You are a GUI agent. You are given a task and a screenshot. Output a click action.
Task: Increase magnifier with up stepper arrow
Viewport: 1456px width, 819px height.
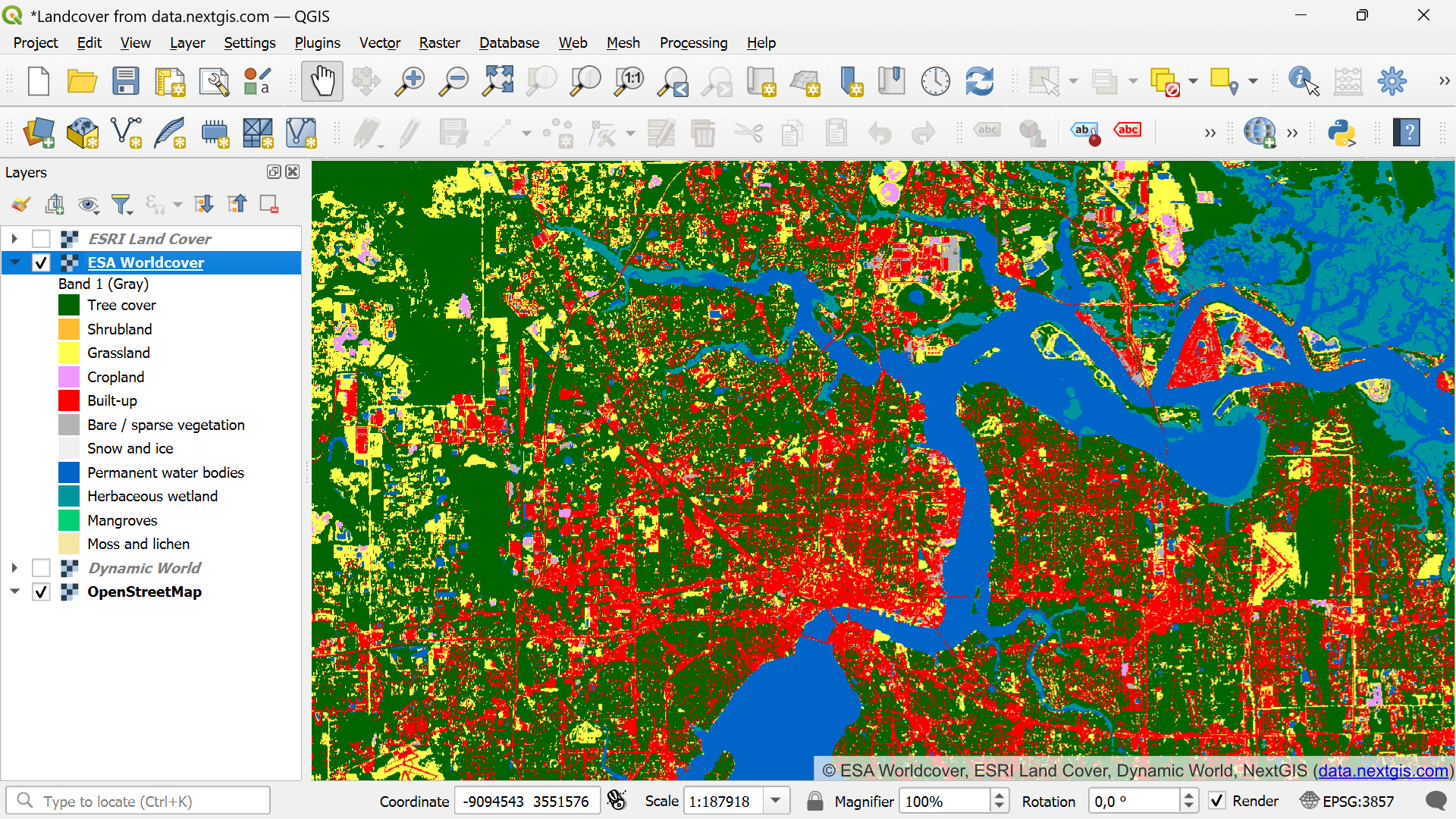[x=999, y=795]
